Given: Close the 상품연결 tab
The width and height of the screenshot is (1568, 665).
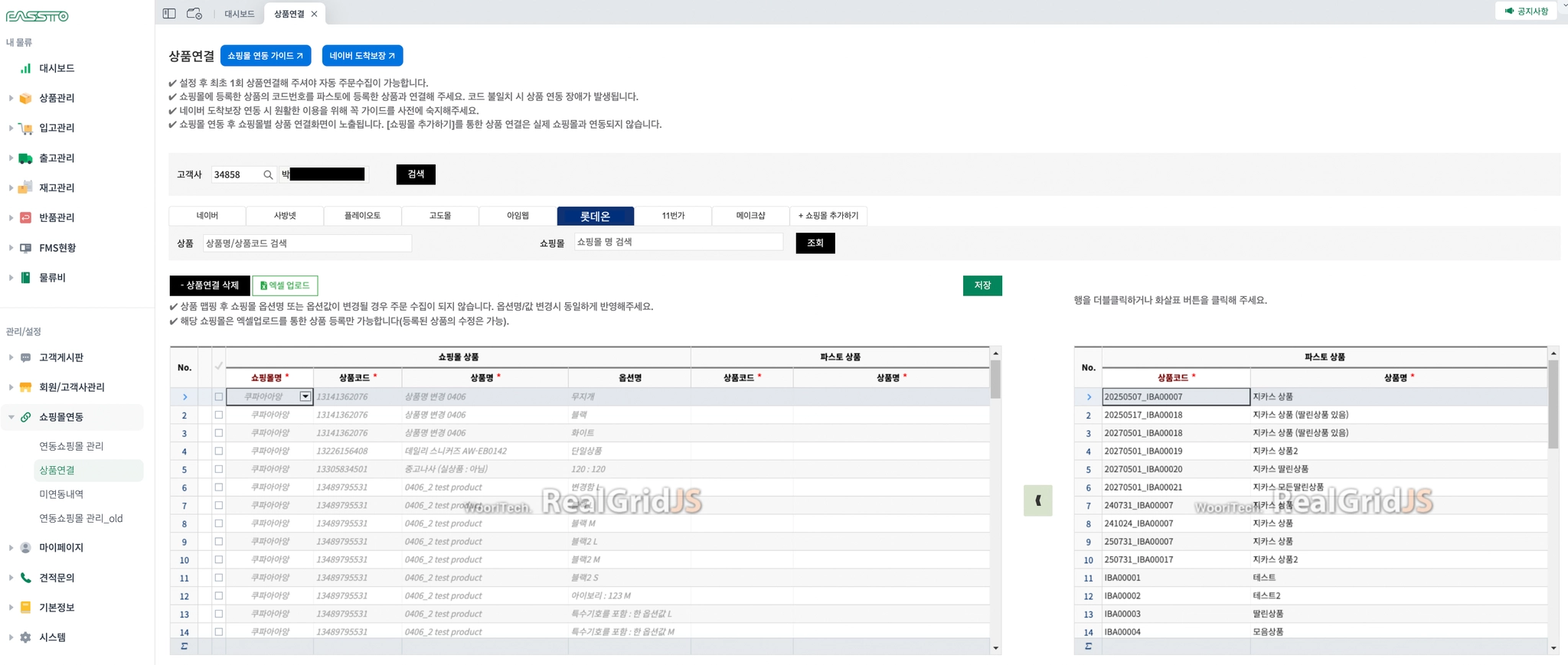Looking at the screenshot, I should [314, 14].
